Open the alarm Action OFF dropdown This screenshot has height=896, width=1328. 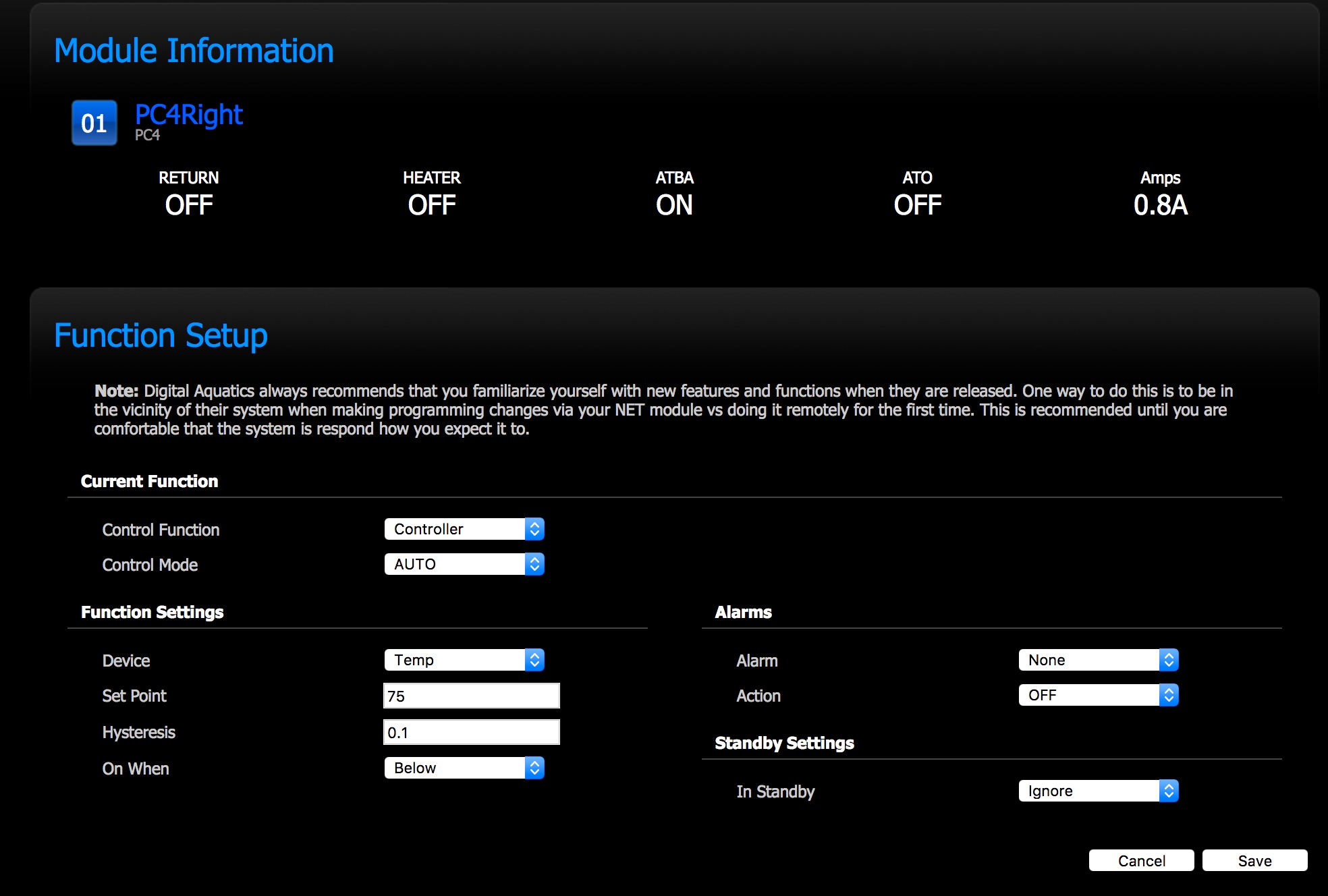pyautogui.click(x=1098, y=695)
